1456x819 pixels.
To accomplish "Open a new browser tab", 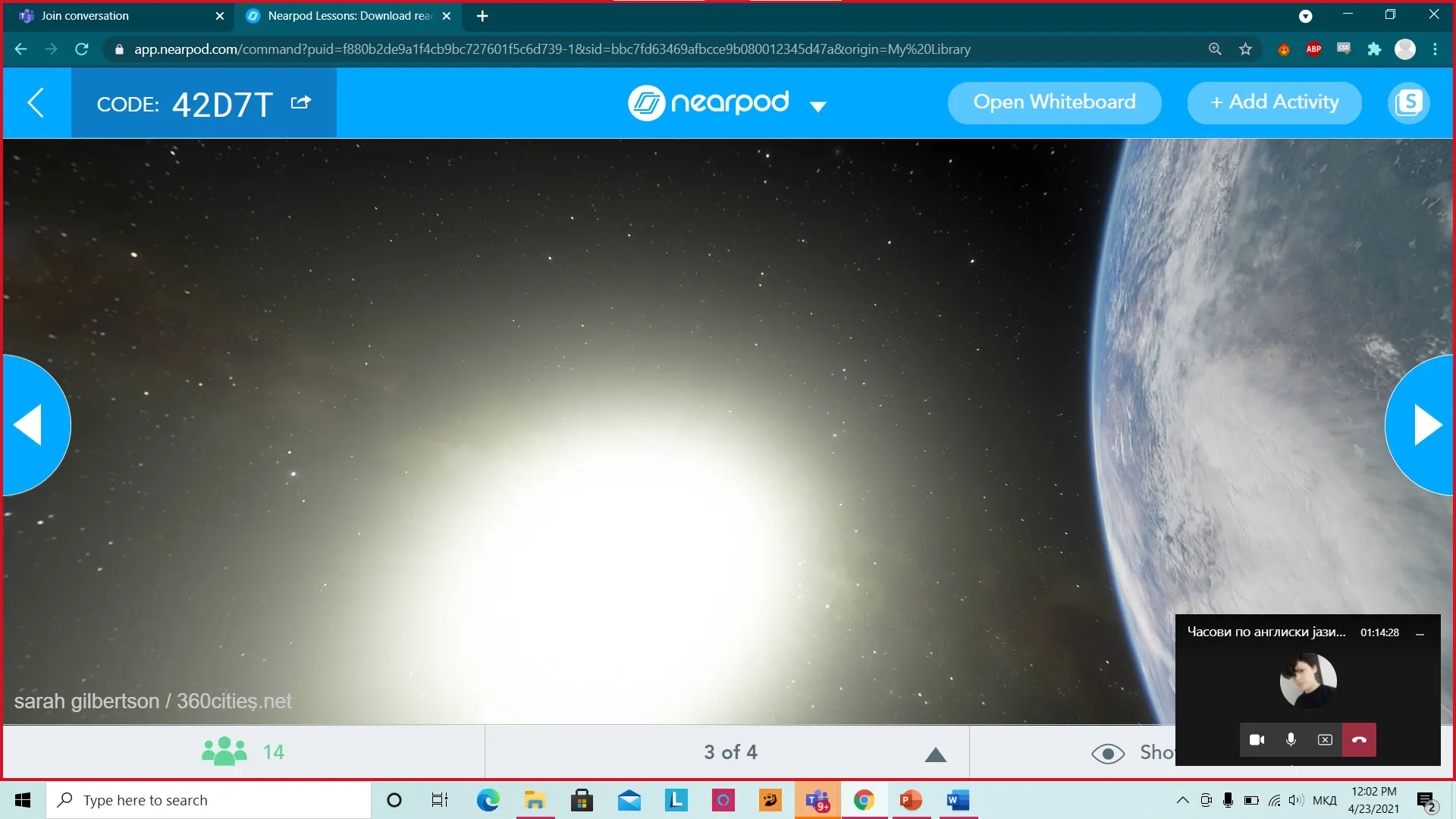I will [x=482, y=16].
